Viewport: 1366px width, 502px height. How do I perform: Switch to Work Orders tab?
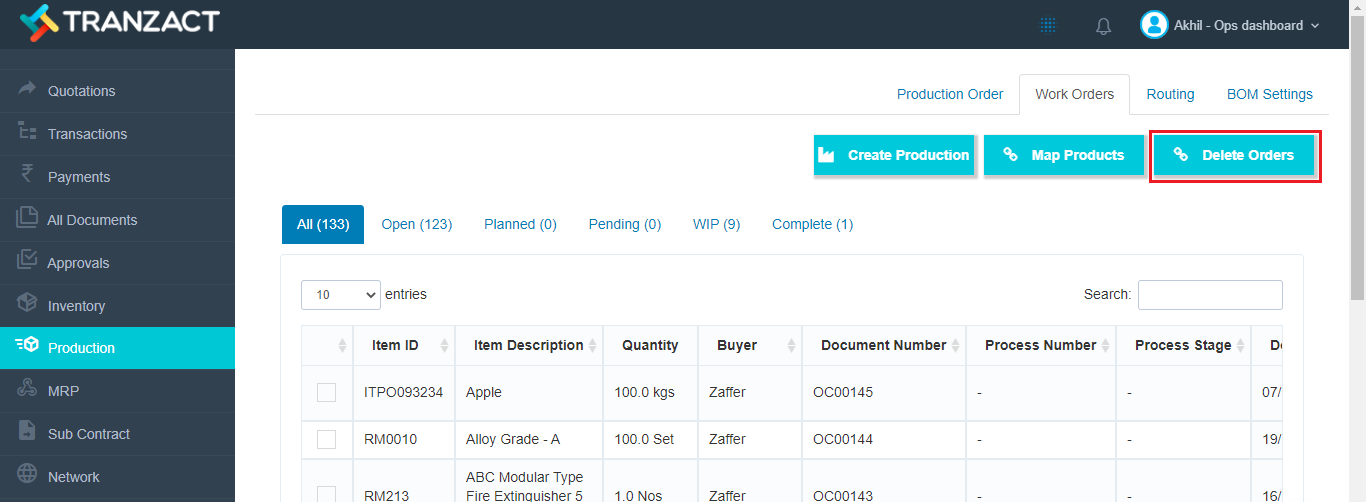[x=1074, y=94]
